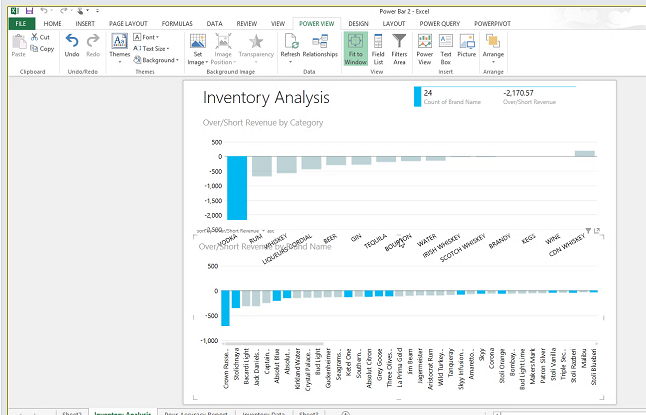Refresh the Power View data
The width and height of the screenshot is (646, 415).
(x=290, y=49)
